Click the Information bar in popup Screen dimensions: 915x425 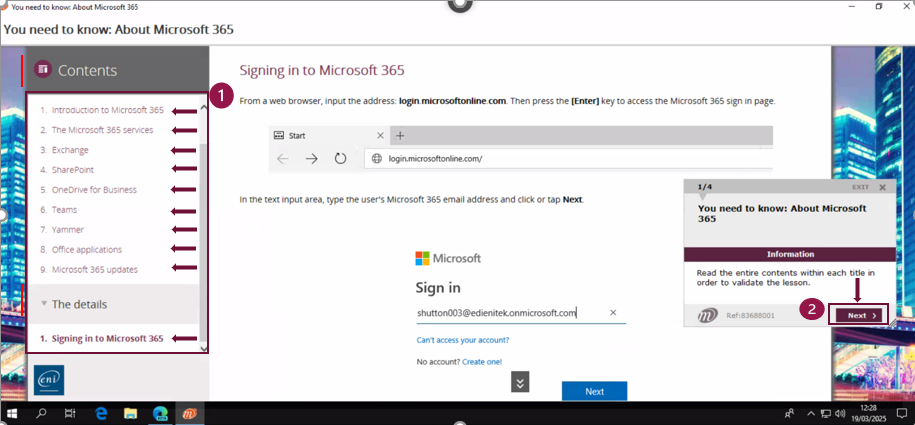[790, 254]
